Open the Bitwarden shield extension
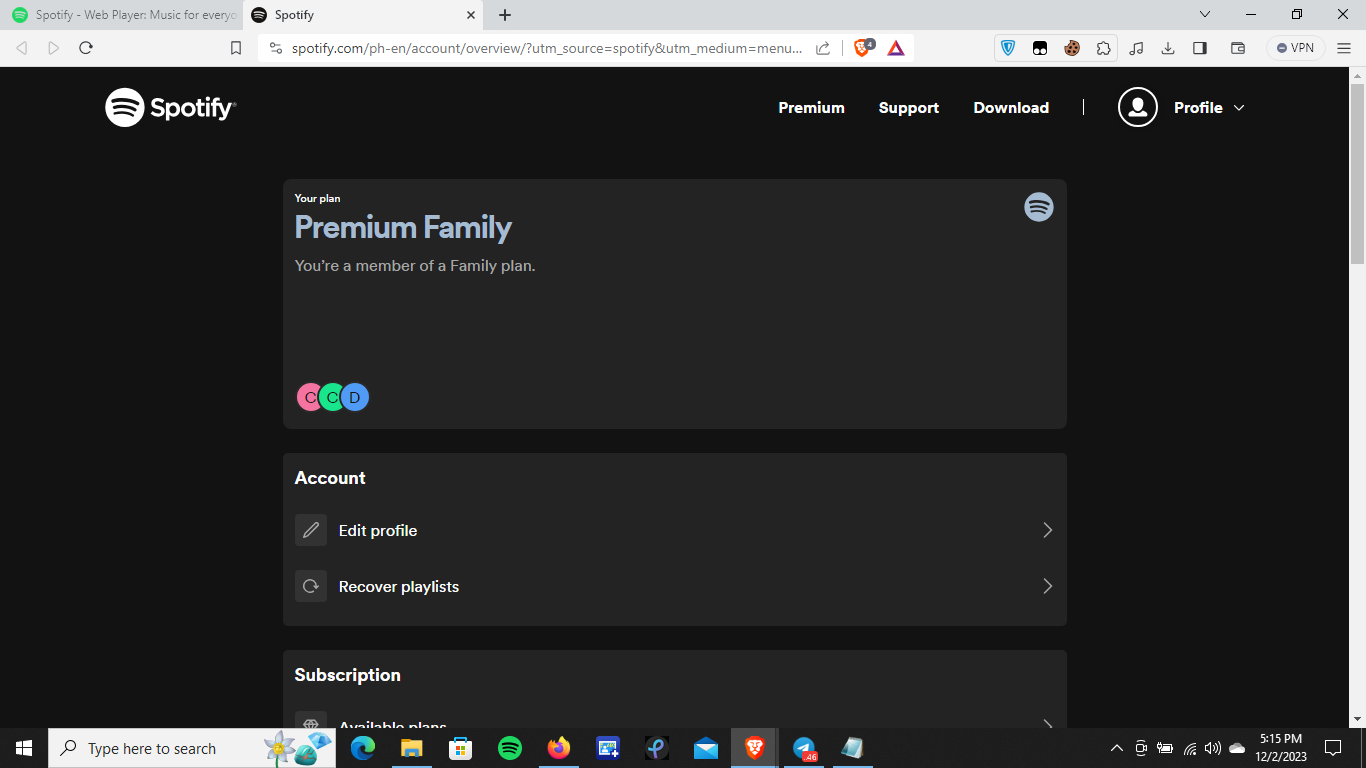The width and height of the screenshot is (1366, 768). coord(1008,48)
